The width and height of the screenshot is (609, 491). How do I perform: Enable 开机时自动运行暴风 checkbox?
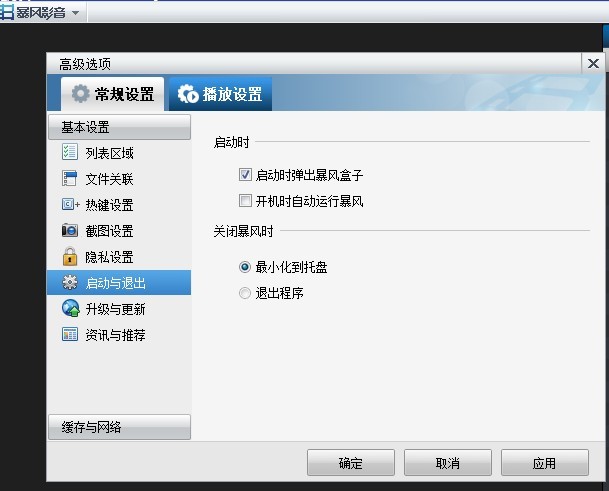point(245,201)
